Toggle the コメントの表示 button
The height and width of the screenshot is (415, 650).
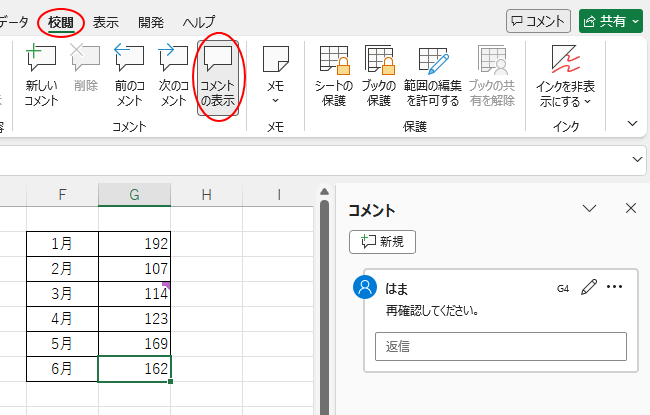[218, 78]
